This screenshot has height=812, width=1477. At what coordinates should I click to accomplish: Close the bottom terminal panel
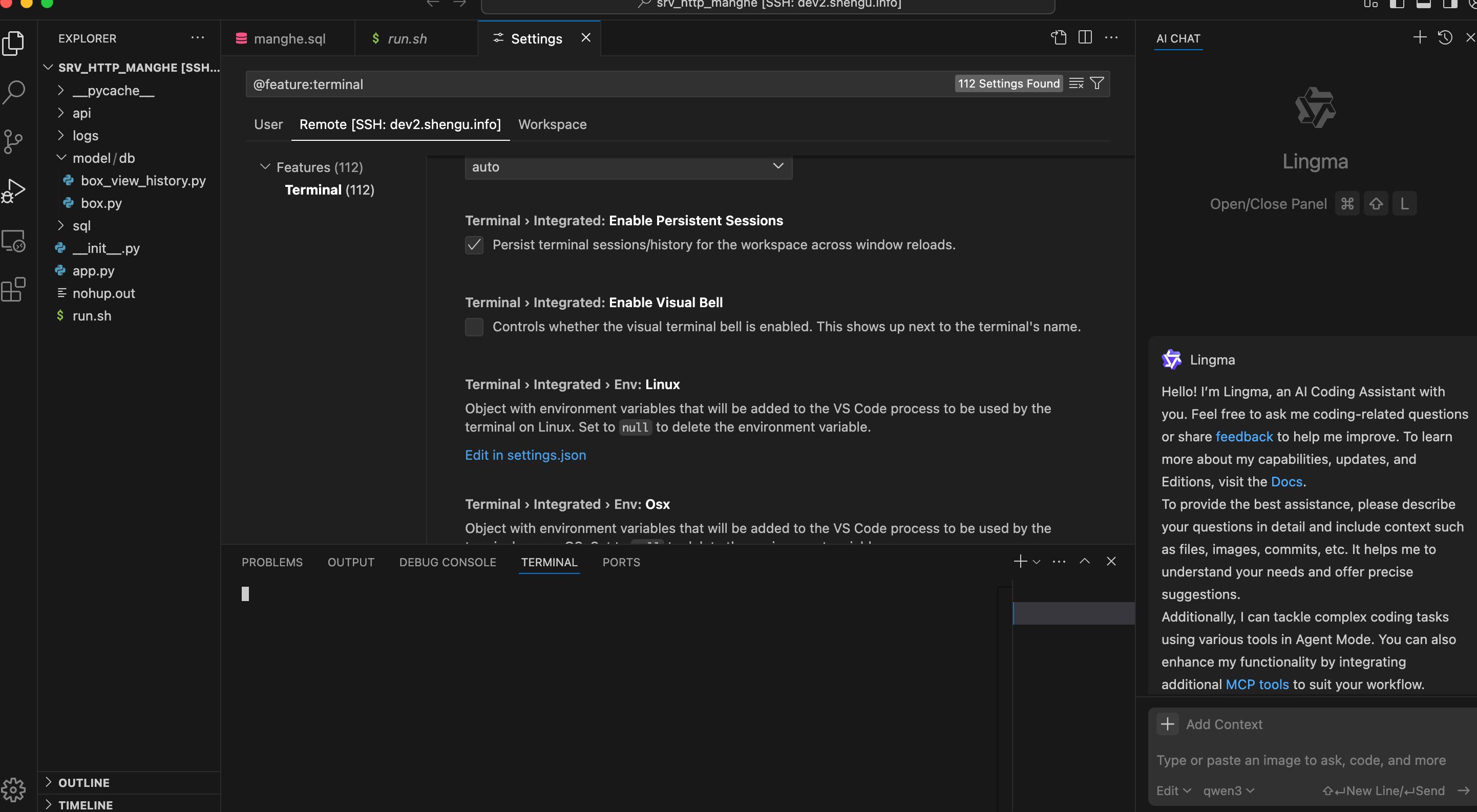point(1111,561)
